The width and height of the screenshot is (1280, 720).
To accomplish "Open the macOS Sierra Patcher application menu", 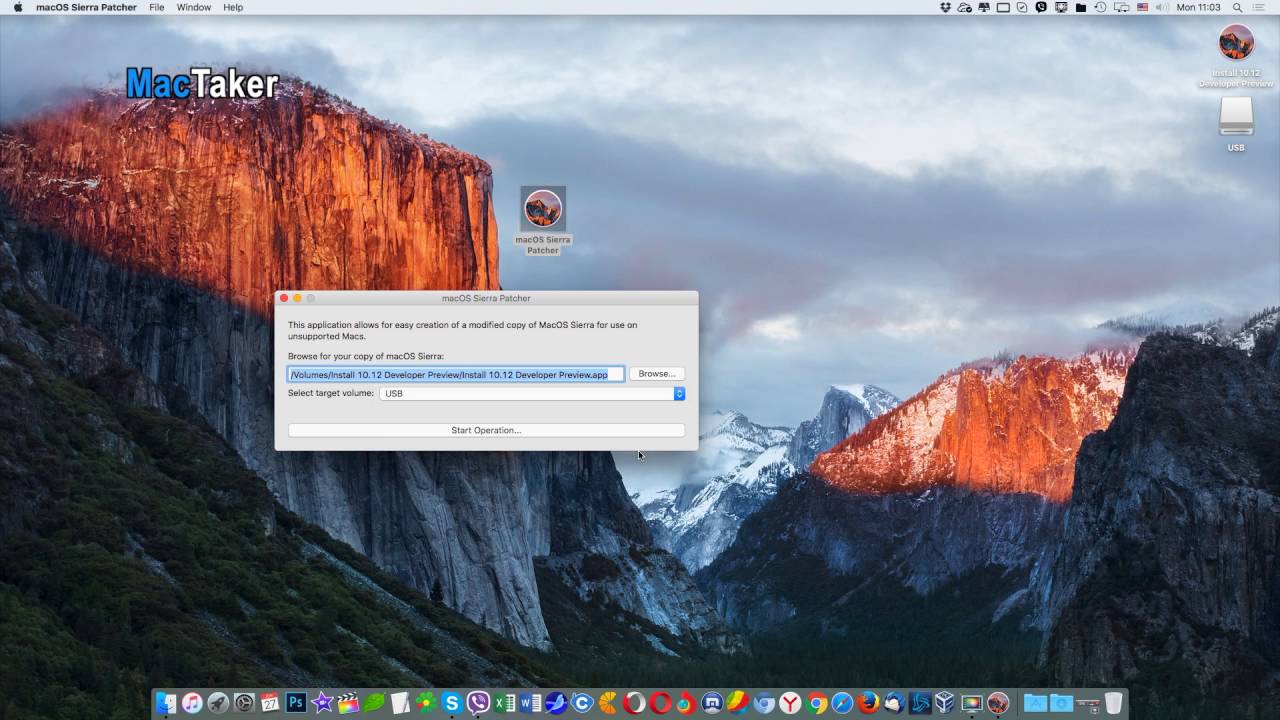I will click(86, 7).
